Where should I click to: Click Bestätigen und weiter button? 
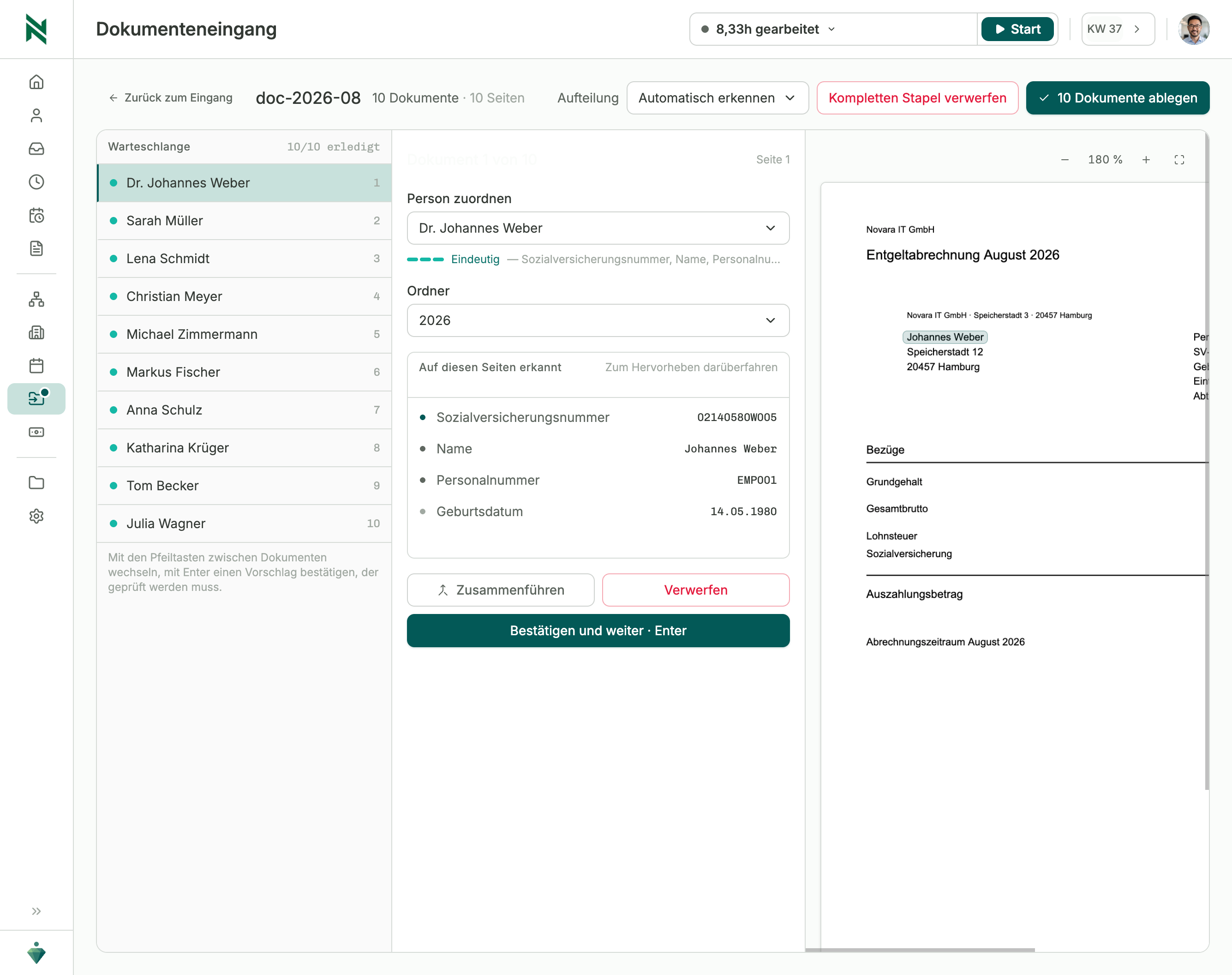pos(598,631)
